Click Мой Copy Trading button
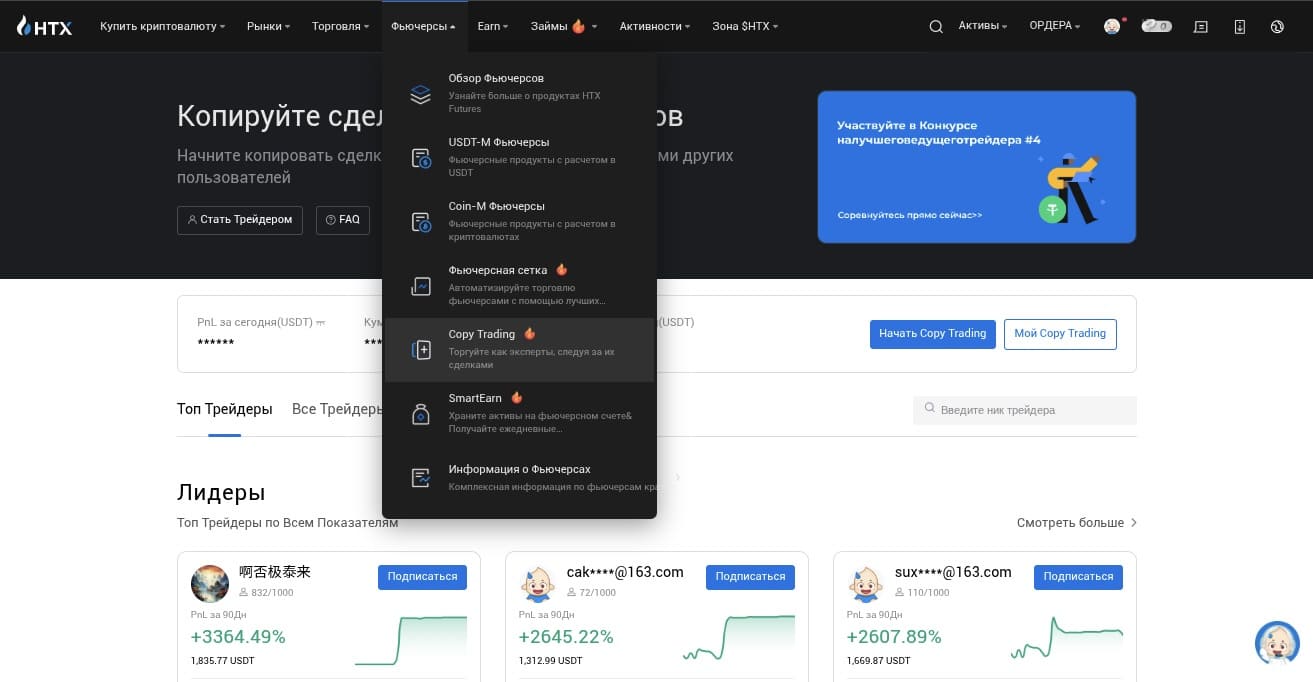This screenshot has width=1313, height=682. tap(1060, 334)
